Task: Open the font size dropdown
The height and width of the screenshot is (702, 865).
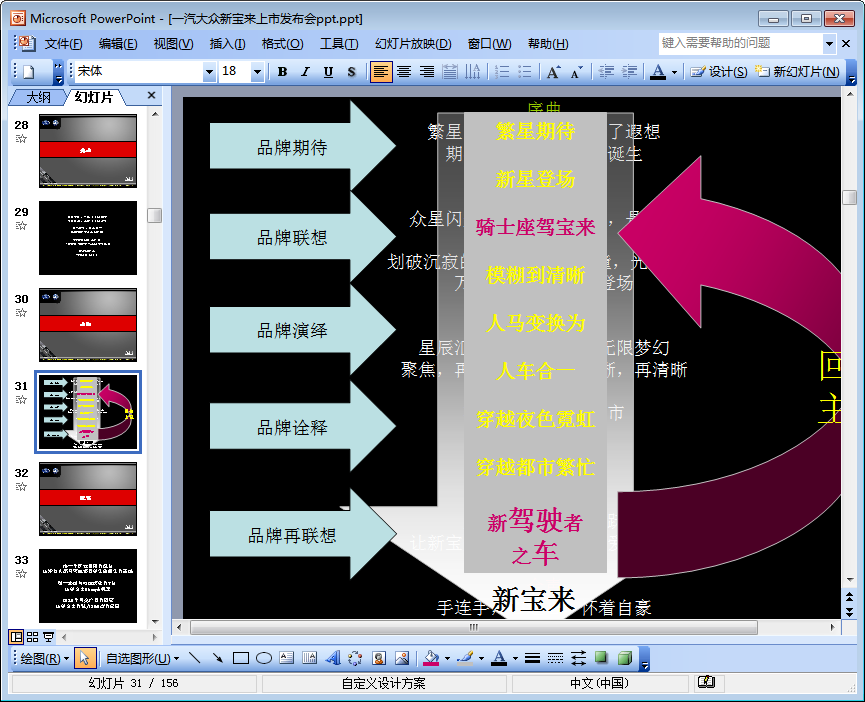Action: (x=257, y=72)
